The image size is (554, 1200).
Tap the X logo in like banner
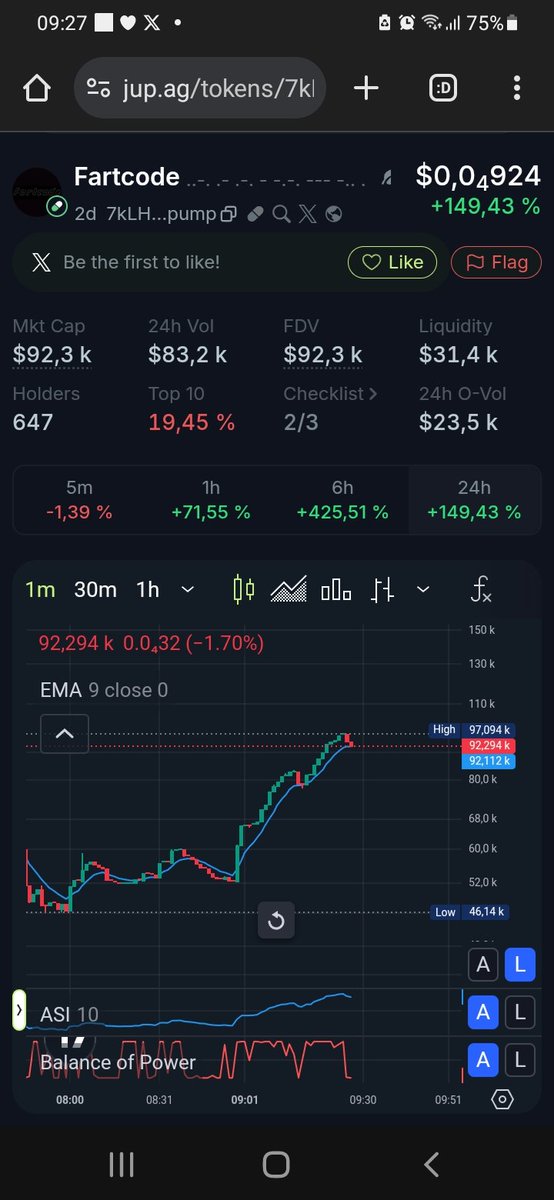40,263
